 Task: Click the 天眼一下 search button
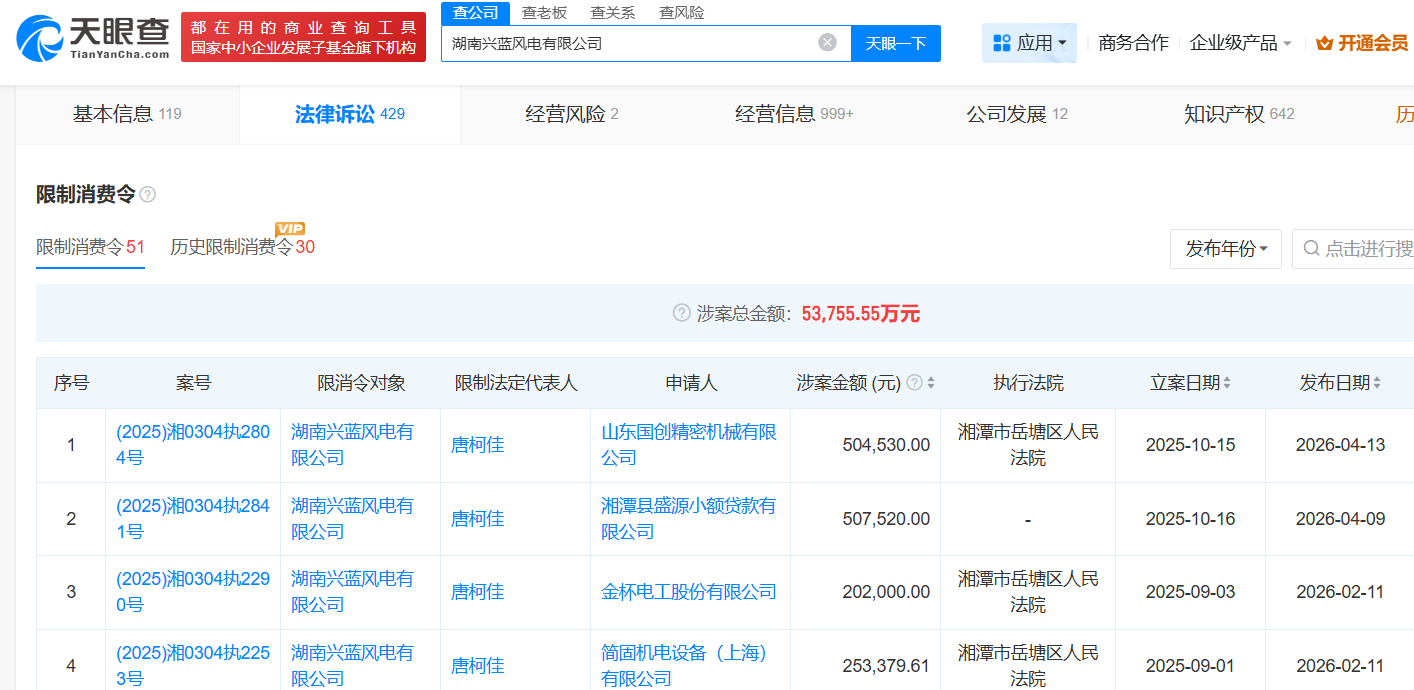click(895, 43)
